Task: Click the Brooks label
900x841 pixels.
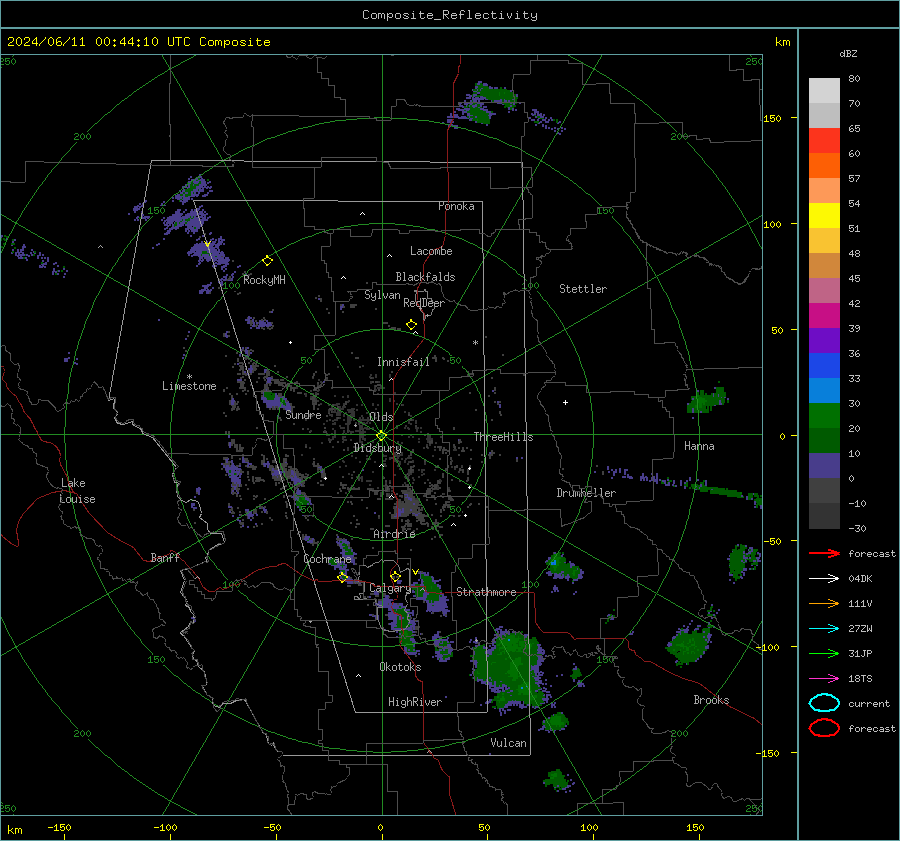Action: click(x=711, y=700)
